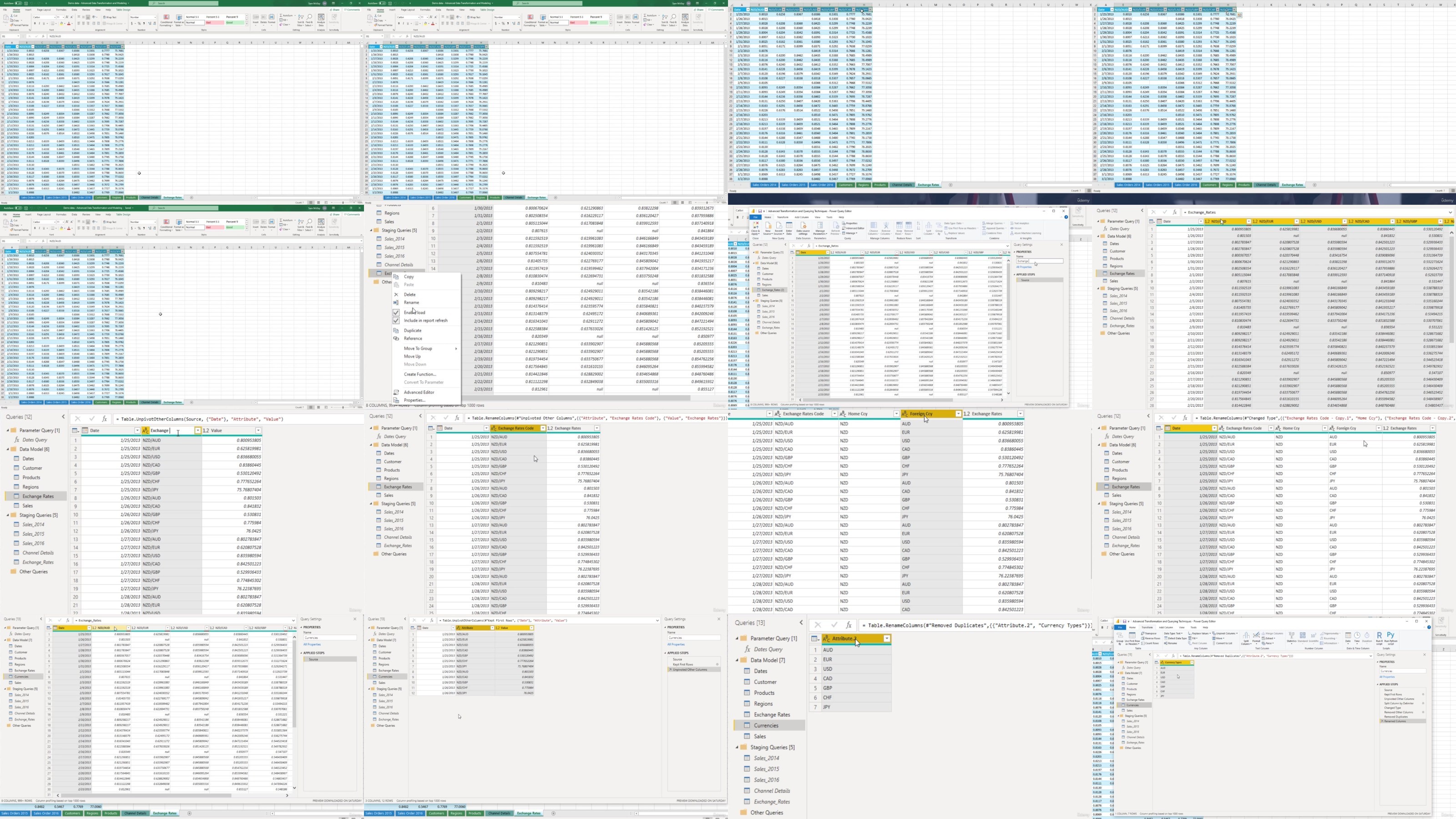Image resolution: width=1456 pixels, height=819 pixels.
Task: Select the Renamed Columns applied step
Action: click(x=1403, y=722)
